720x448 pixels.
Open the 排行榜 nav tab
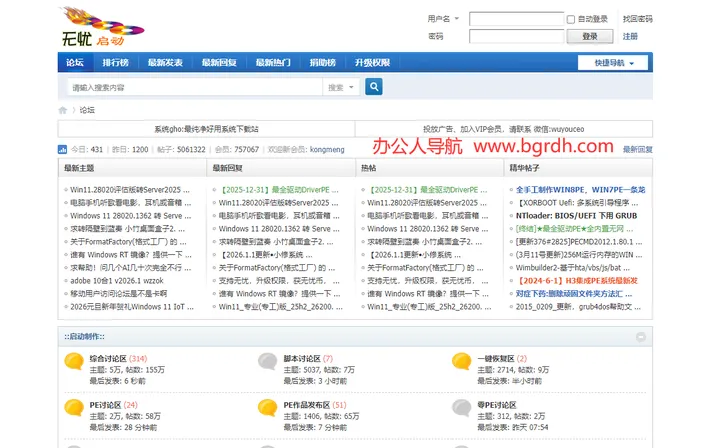(115, 62)
